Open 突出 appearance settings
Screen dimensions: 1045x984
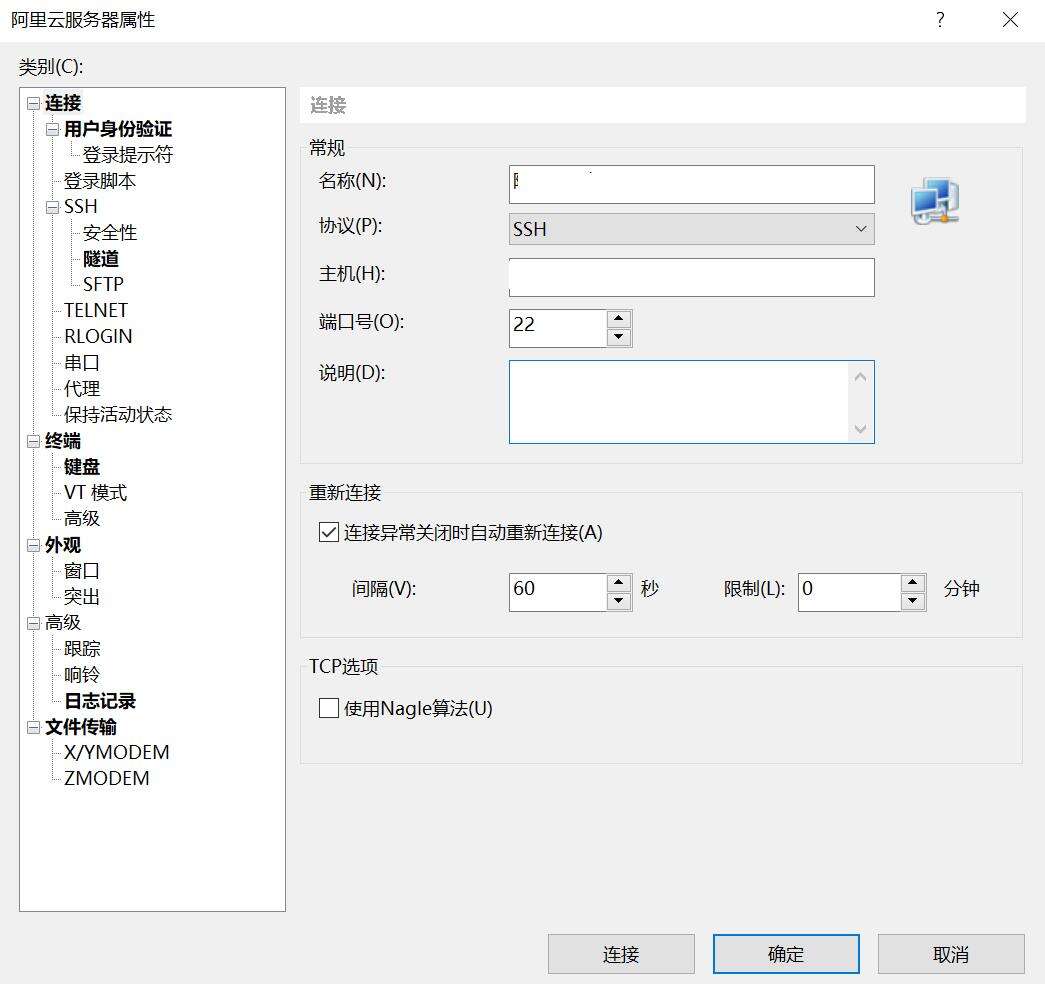[x=82, y=597]
